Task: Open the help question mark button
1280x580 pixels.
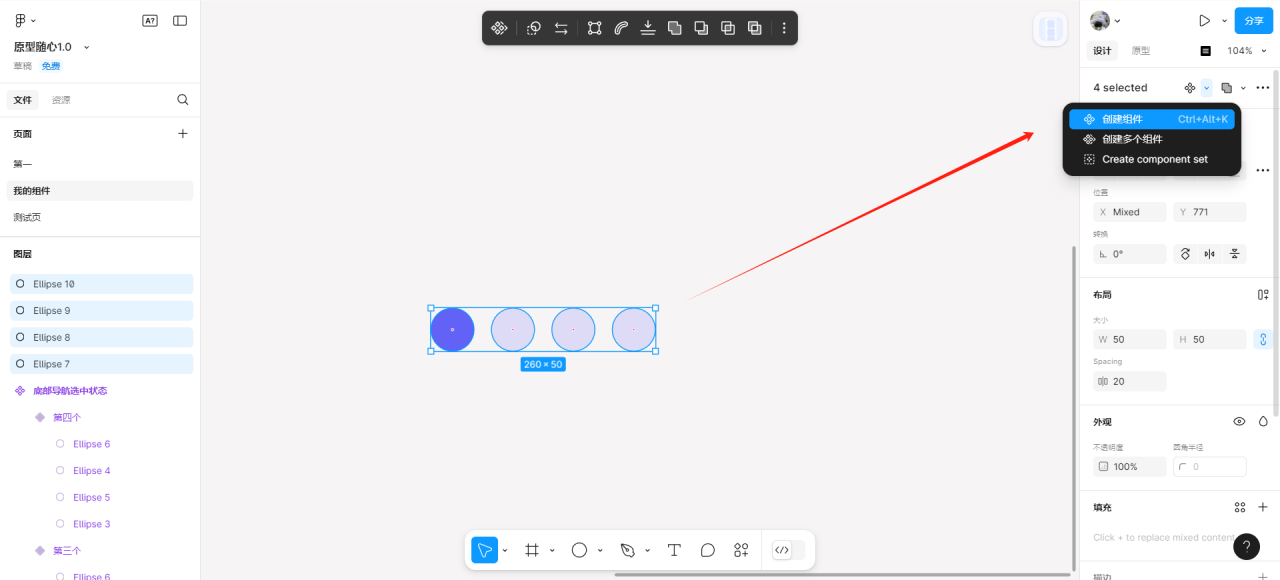Action: pyautogui.click(x=1246, y=546)
